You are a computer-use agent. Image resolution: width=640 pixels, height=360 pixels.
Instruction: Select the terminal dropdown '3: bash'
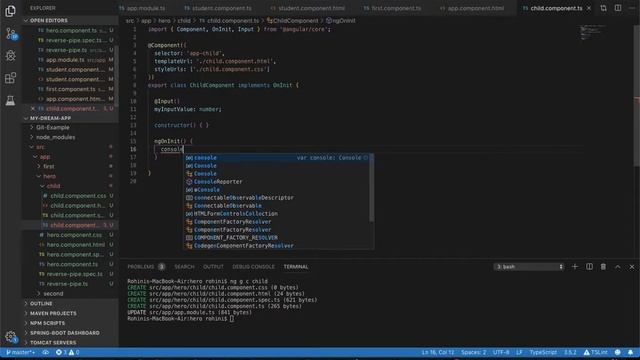(529, 267)
